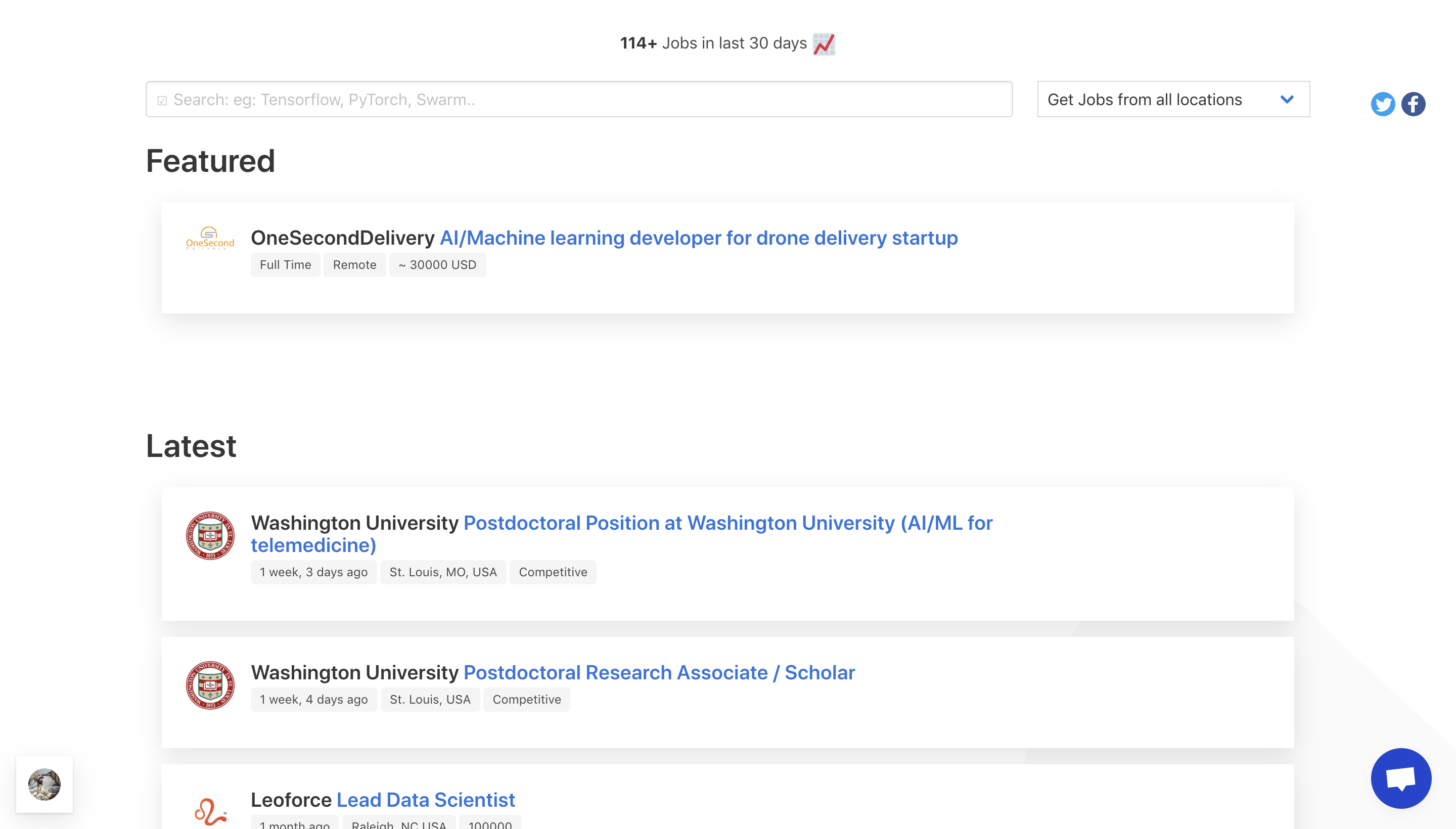
Task: Toggle the checkbox inside the search bar
Action: click(x=162, y=99)
